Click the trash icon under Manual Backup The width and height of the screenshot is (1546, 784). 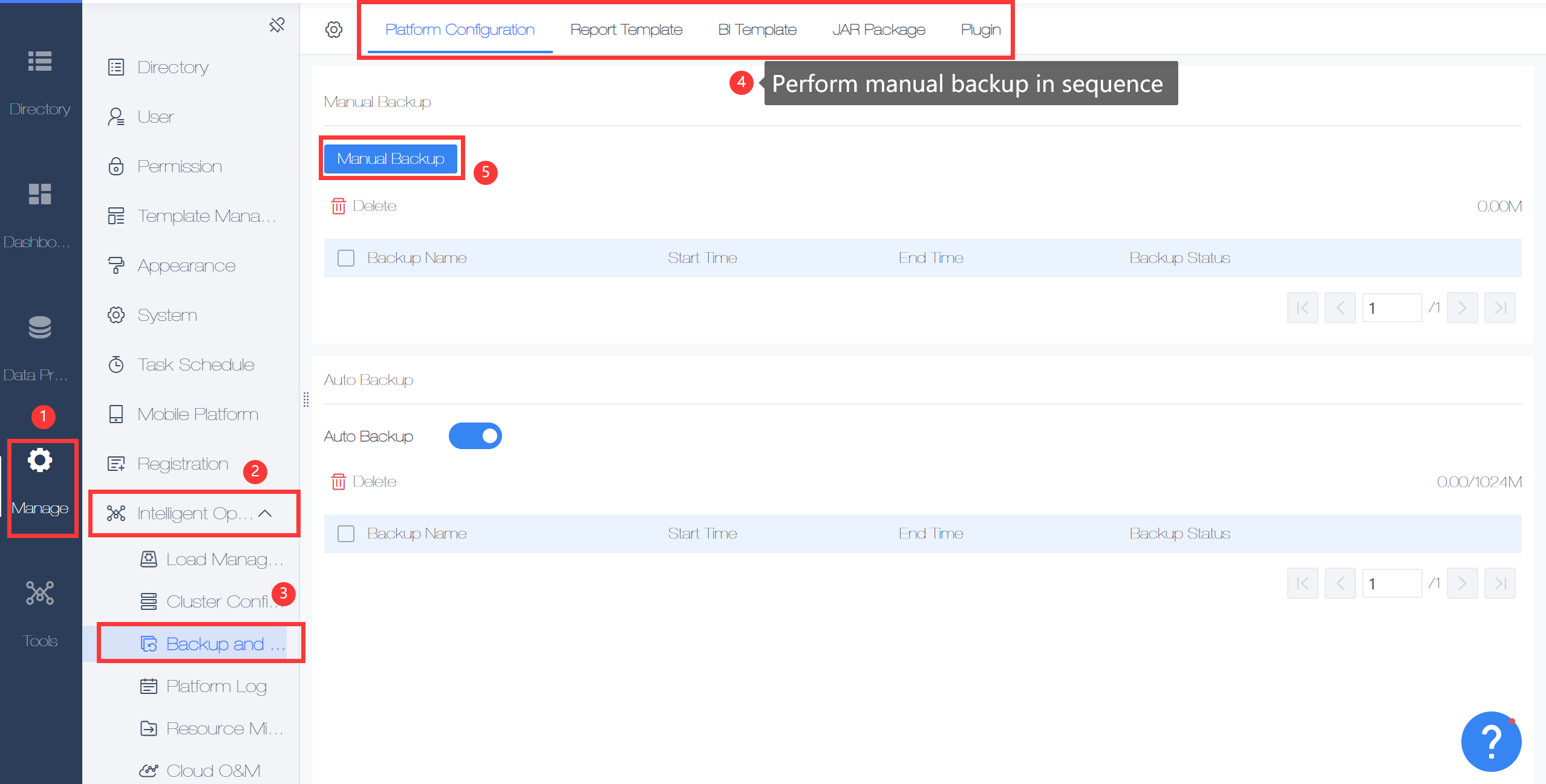pos(339,206)
